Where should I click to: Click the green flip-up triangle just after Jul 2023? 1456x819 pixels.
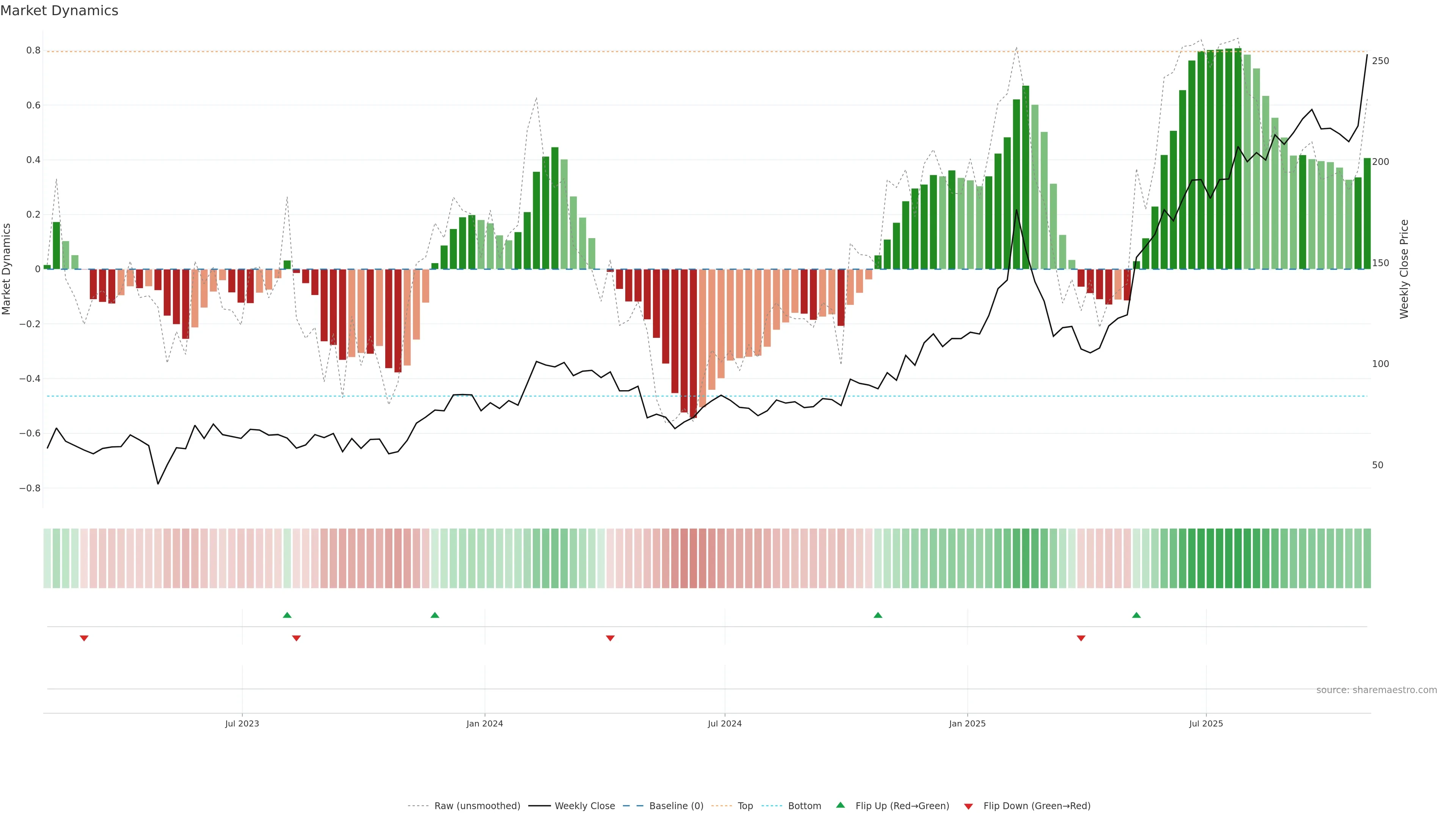[287, 615]
